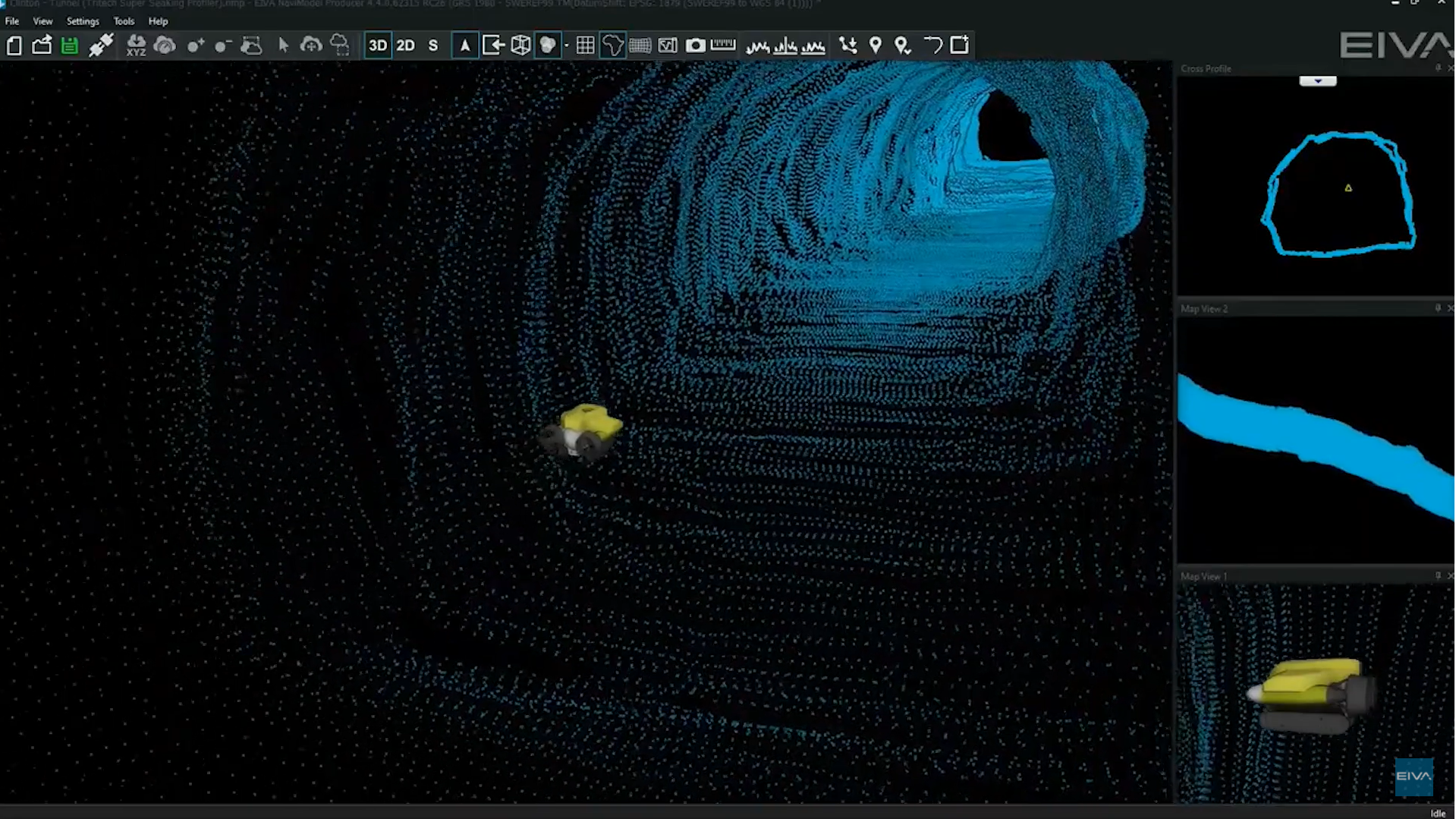This screenshot has height=819, width=1456.
Task: Click the Cross Profile panel title
Action: 1206,69
